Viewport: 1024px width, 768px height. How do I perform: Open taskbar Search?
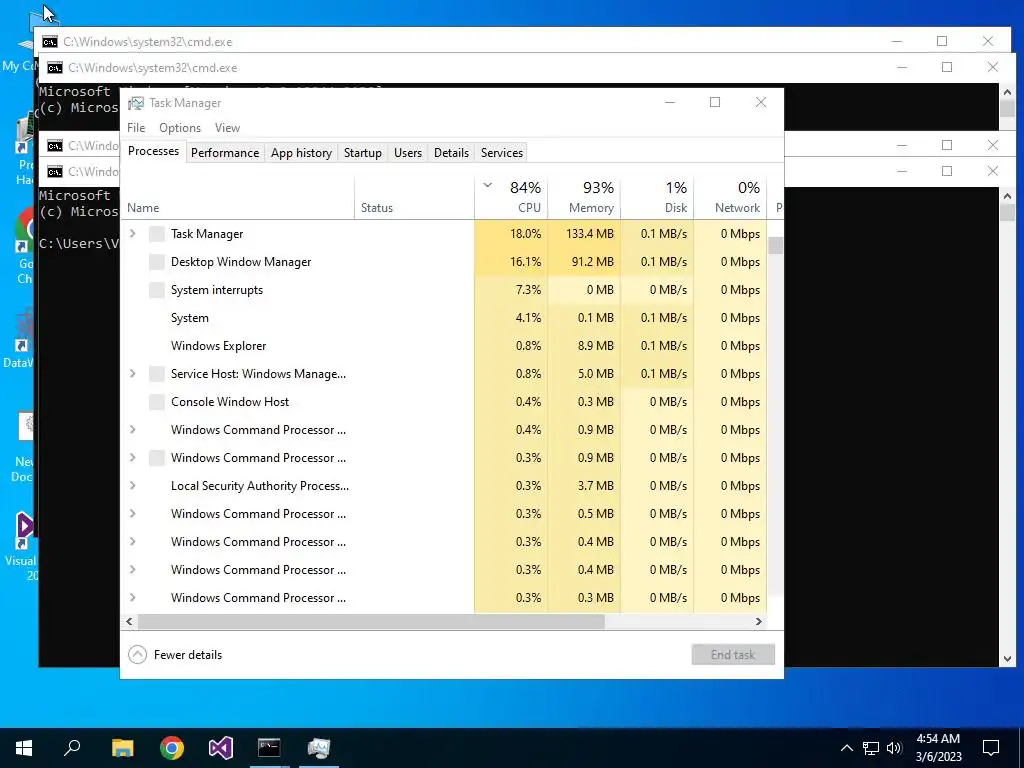[x=72, y=748]
